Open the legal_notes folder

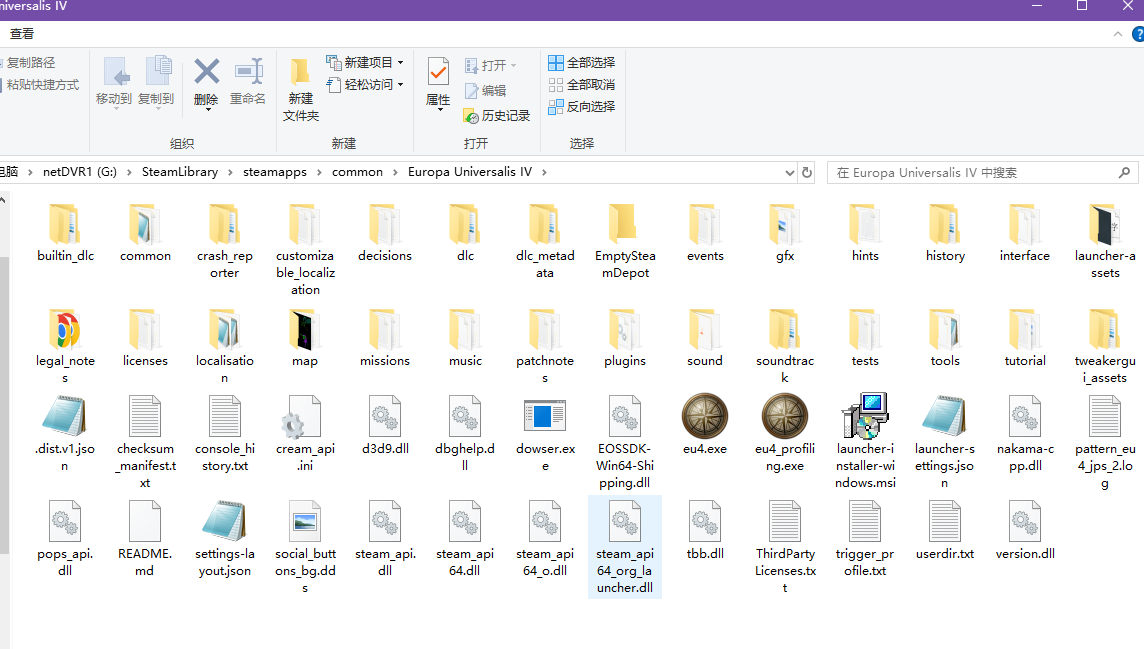[65, 330]
